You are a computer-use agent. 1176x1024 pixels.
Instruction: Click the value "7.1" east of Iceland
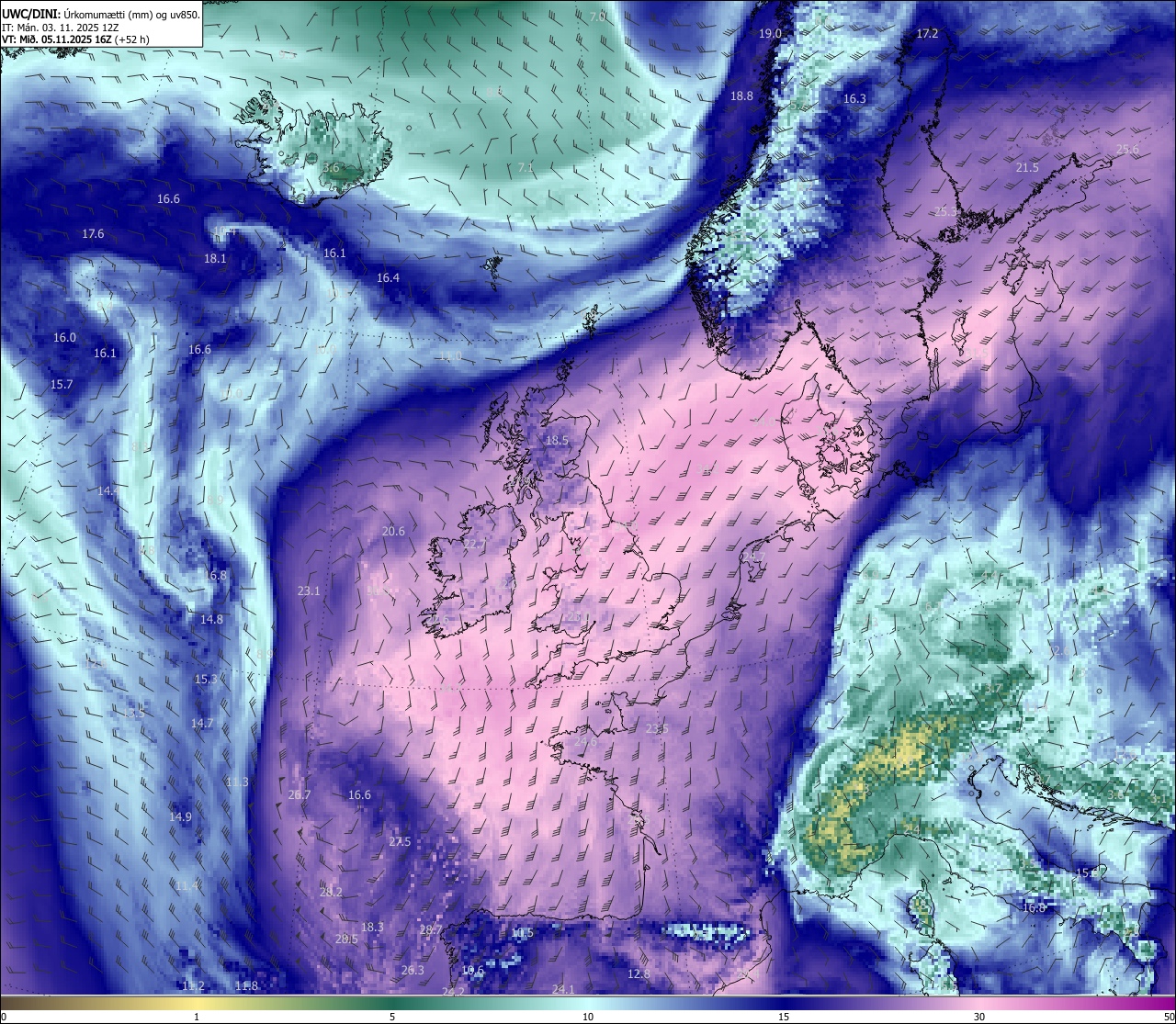(x=526, y=167)
